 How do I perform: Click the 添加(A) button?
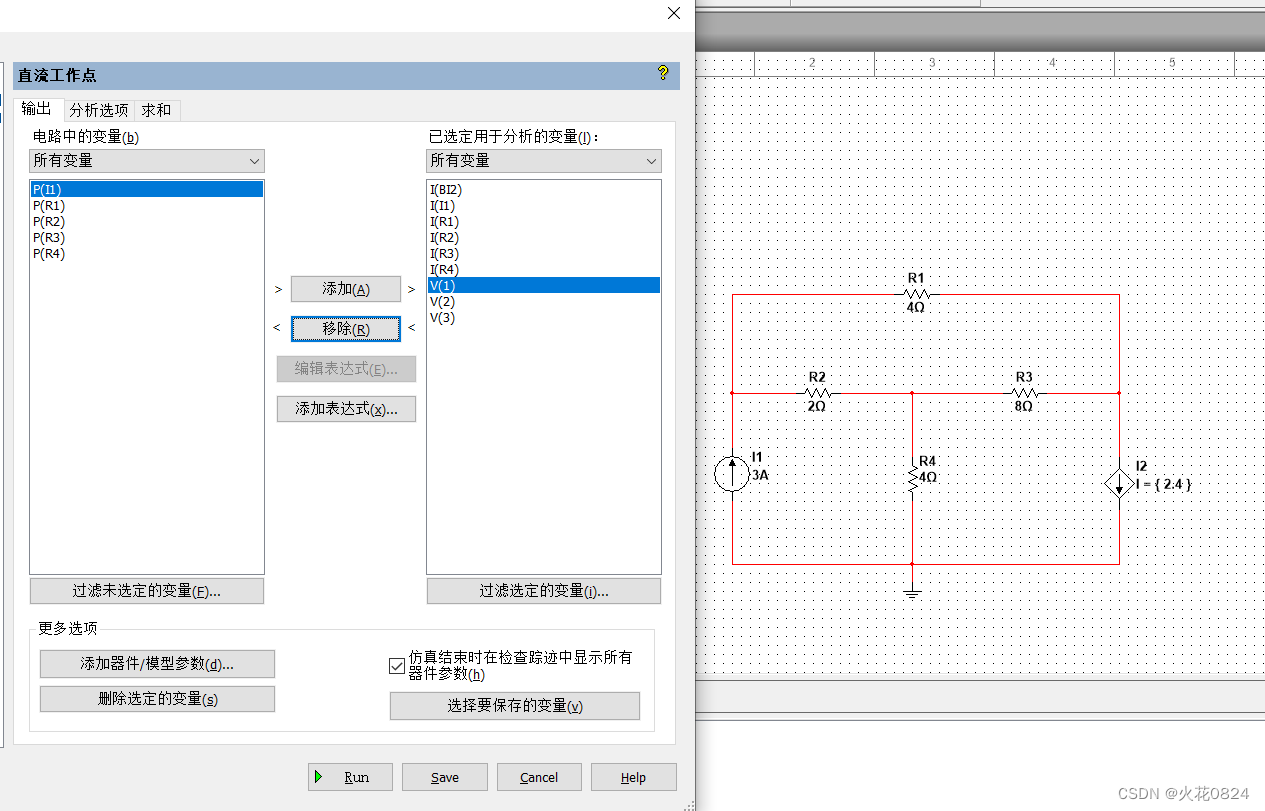pos(346,289)
